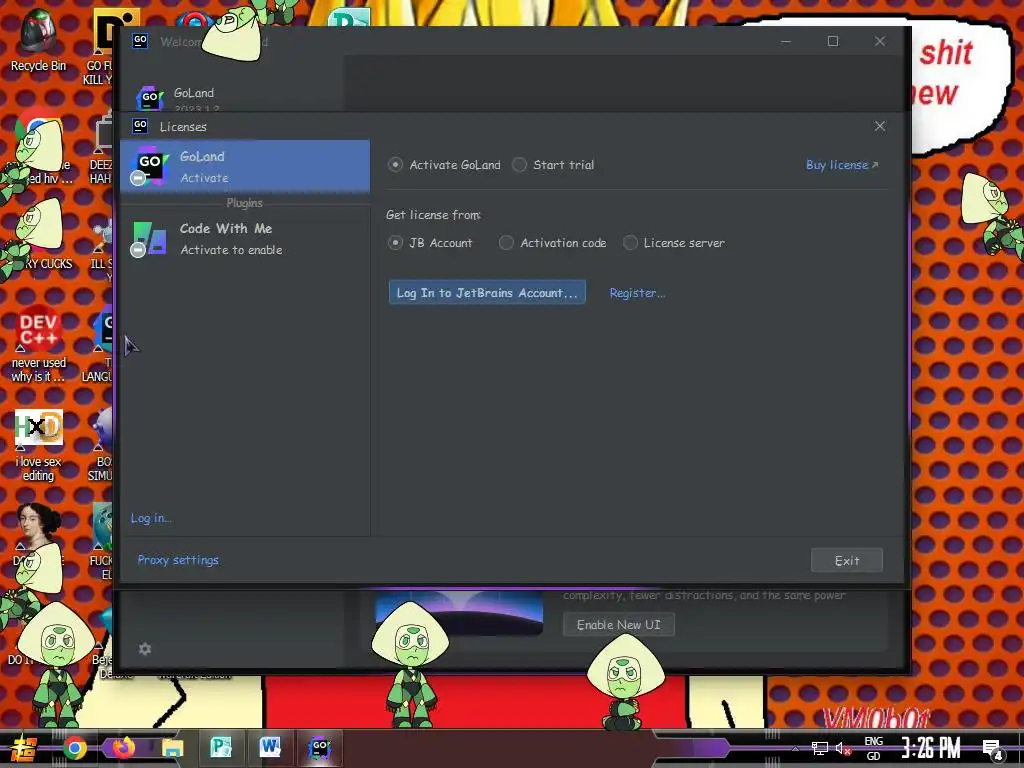
Task: Maximize the Welcome to GoLand window
Action: (x=833, y=41)
